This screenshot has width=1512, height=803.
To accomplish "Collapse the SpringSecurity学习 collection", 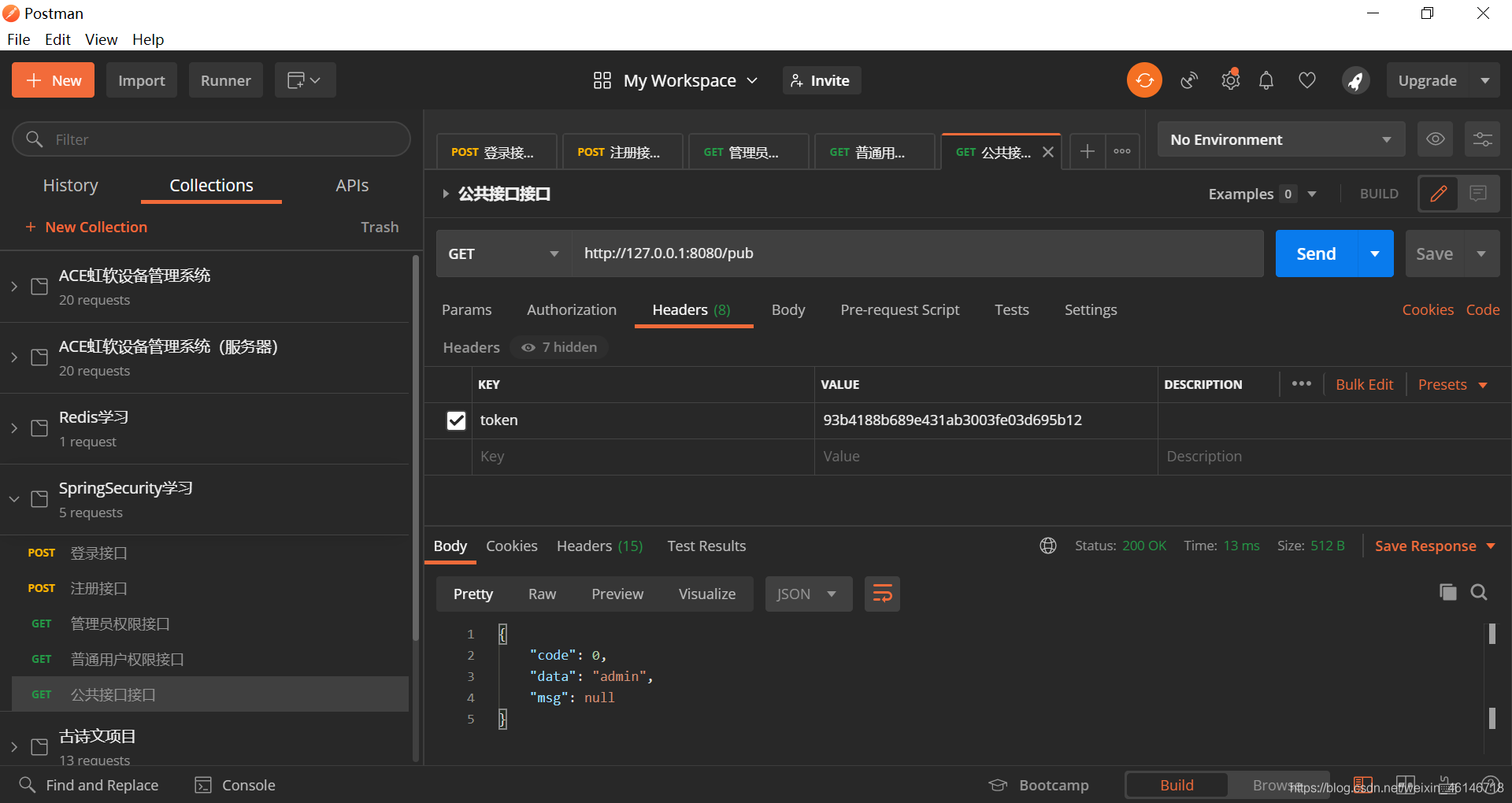I will [x=14, y=499].
